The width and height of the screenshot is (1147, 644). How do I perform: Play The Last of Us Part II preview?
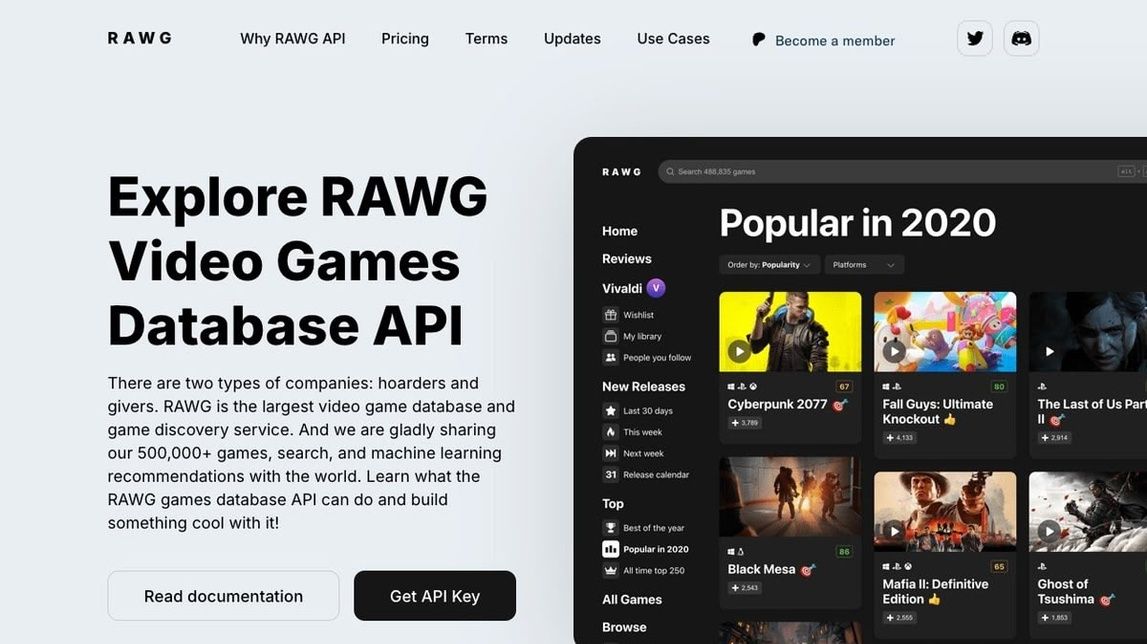1049,351
